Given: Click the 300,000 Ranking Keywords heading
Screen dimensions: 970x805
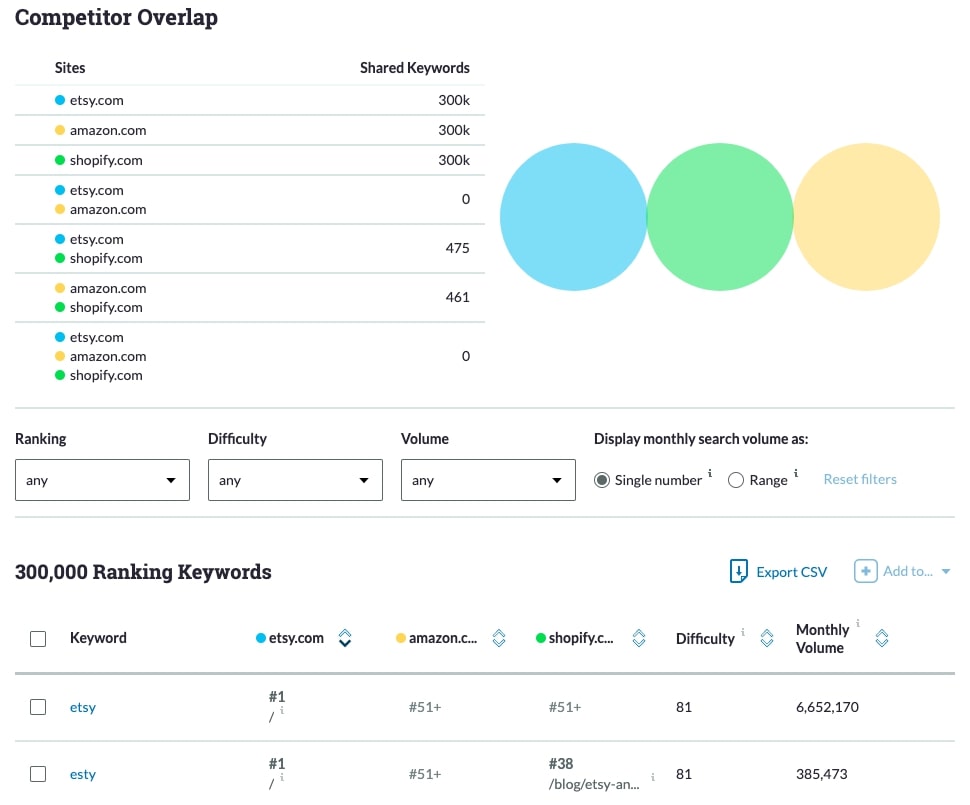Looking at the screenshot, I should (x=143, y=572).
